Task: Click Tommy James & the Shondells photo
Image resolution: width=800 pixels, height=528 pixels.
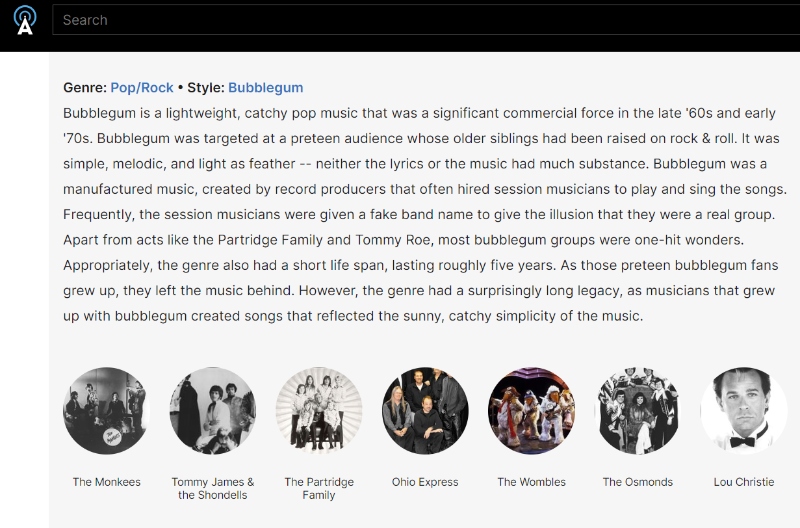Action: pyautogui.click(x=213, y=411)
